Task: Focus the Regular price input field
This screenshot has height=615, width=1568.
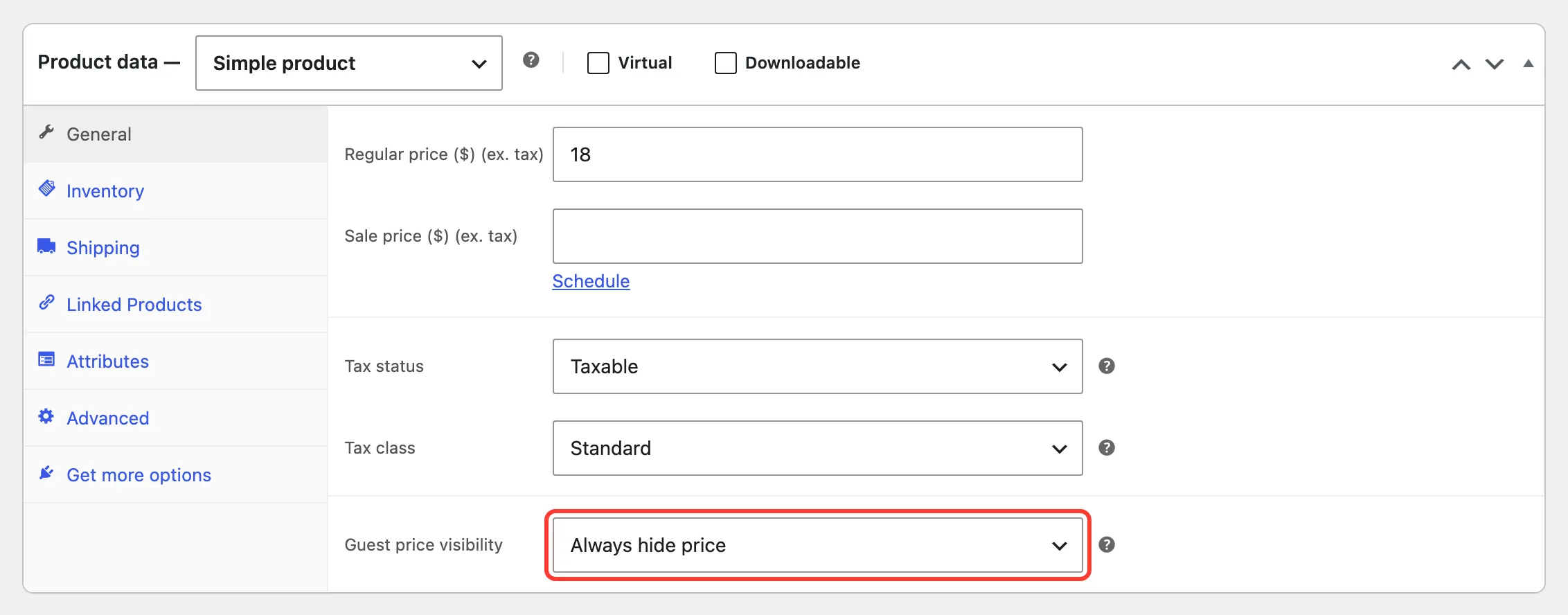Action: click(818, 154)
